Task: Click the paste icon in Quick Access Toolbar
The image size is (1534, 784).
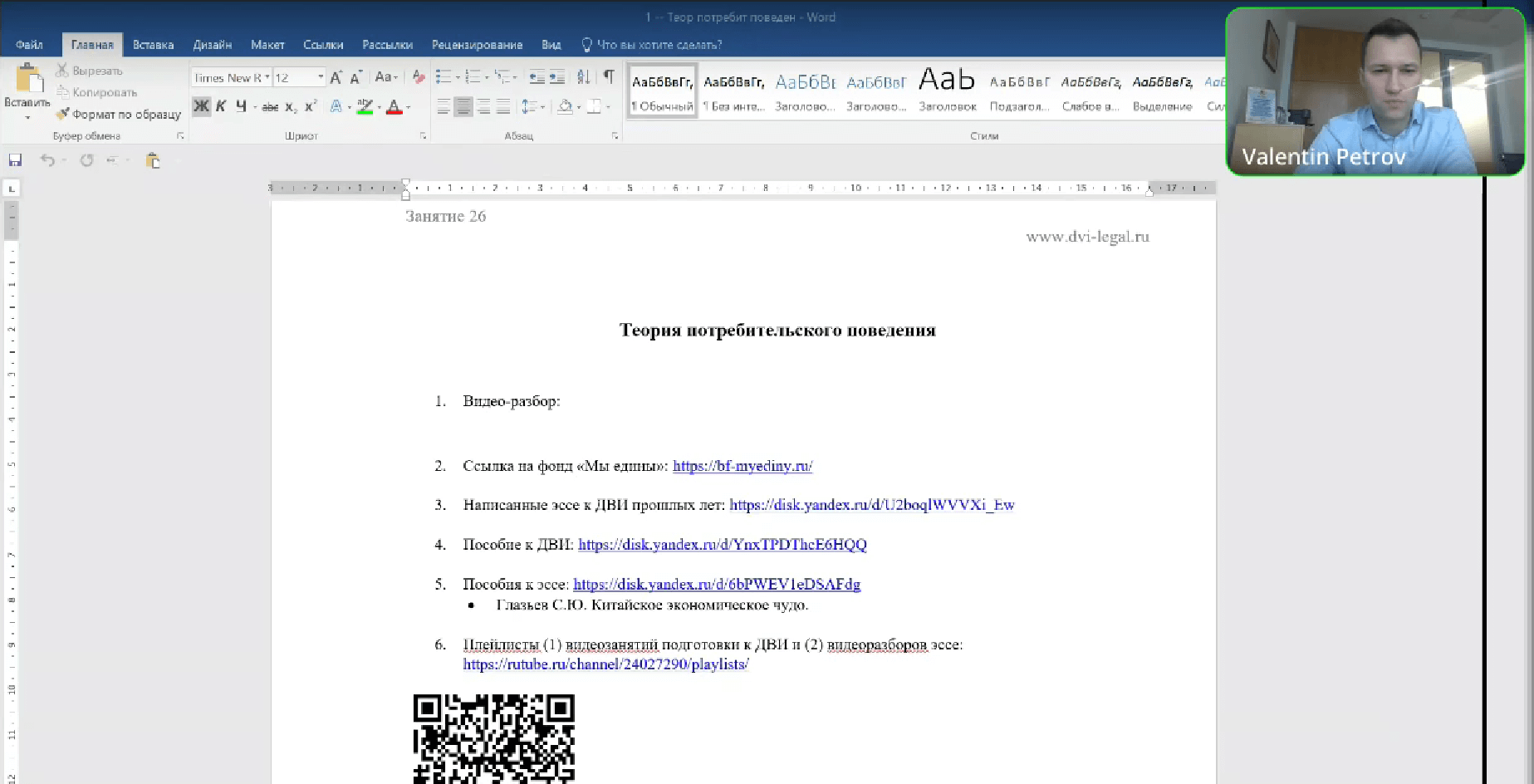Action: pyautogui.click(x=152, y=160)
